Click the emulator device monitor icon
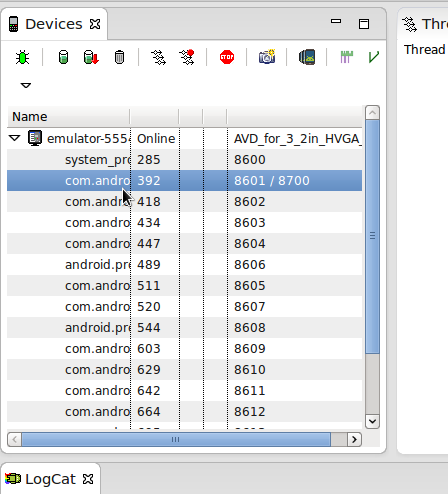The image size is (448, 494). (x=35, y=138)
